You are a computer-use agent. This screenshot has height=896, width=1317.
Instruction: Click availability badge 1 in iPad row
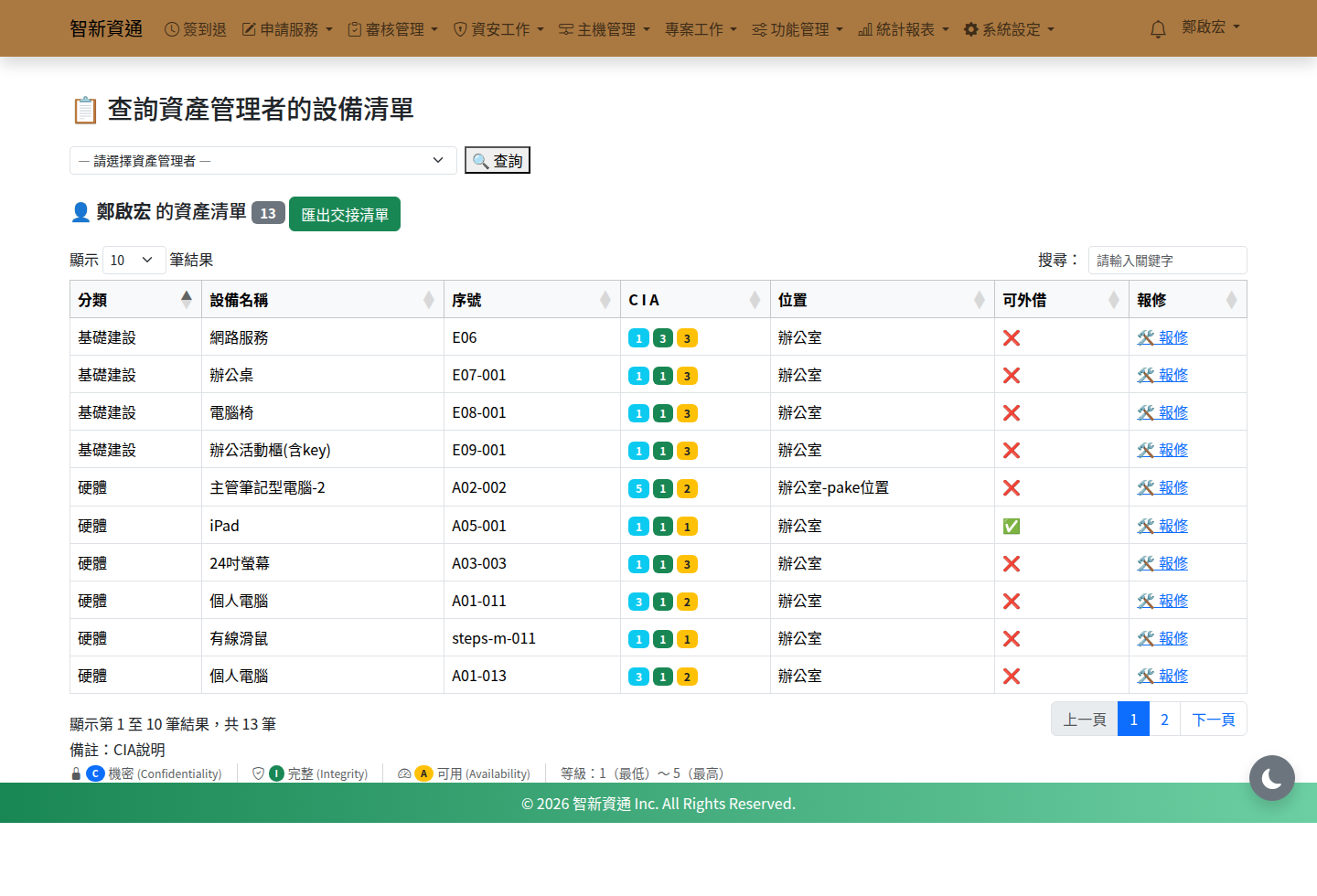tap(687, 527)
